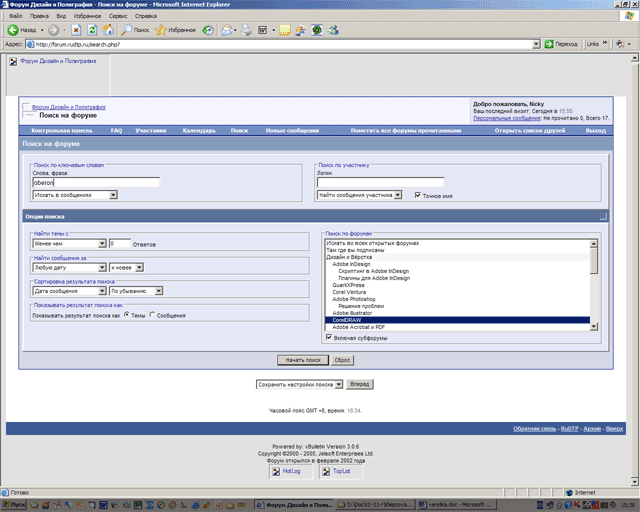
Task: Click the Логин username input field
Action: tap(380, 182)
